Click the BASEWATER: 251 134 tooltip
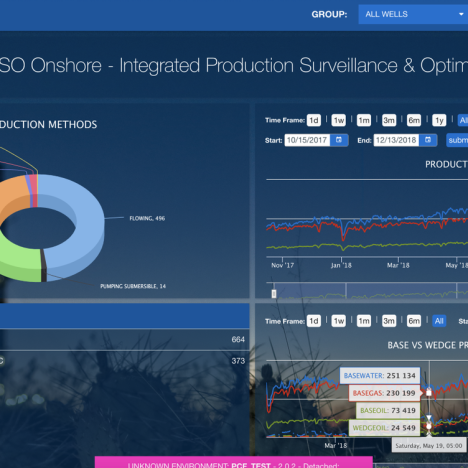 380,376
